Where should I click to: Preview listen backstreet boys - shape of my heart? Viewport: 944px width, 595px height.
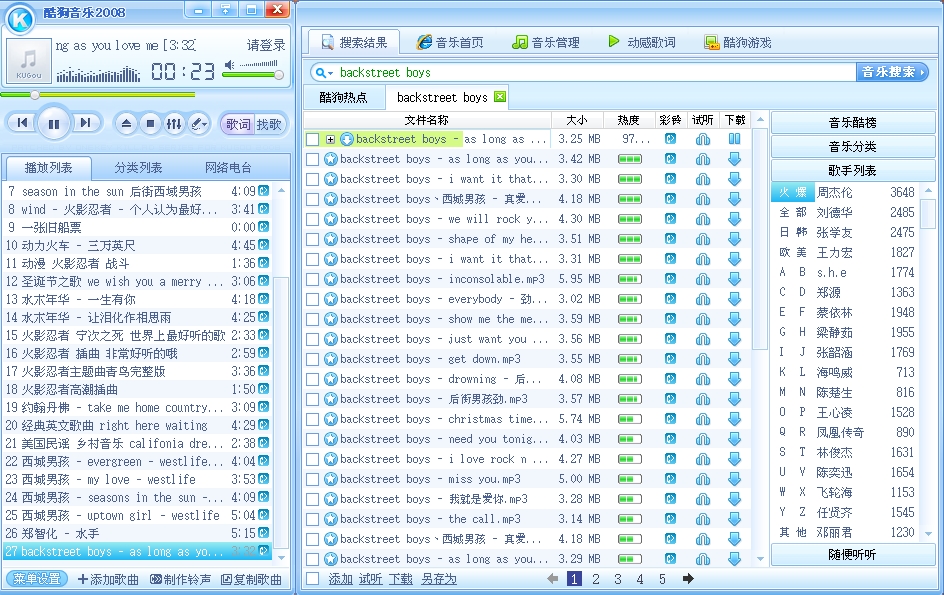[x=703, y=239]
